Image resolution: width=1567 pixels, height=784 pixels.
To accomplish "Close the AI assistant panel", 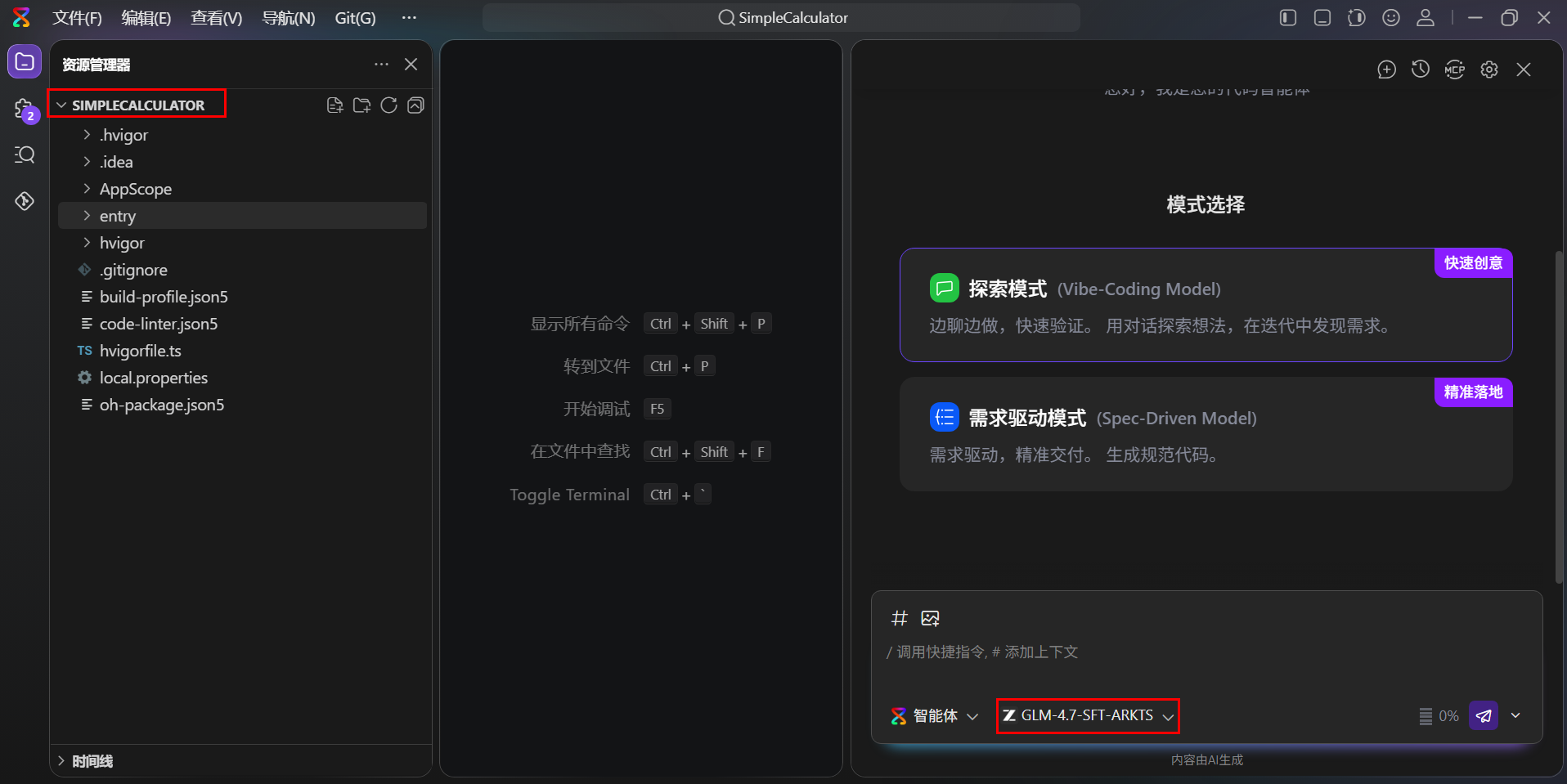I will [x=1524, y=69].
